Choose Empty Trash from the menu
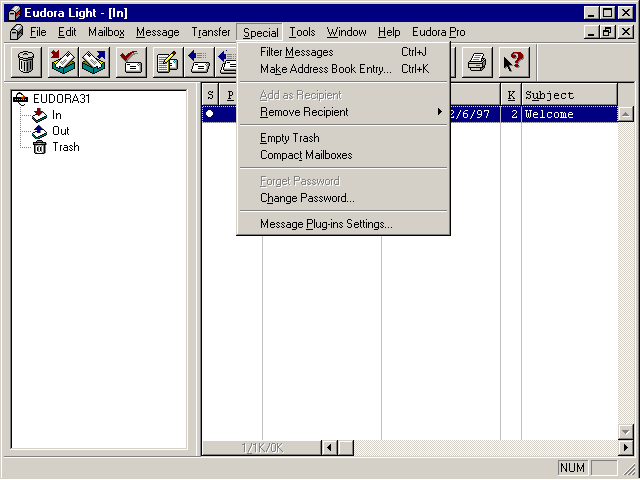Image resolution: width=640 pixels, height=480 pixels. point(343,138)
